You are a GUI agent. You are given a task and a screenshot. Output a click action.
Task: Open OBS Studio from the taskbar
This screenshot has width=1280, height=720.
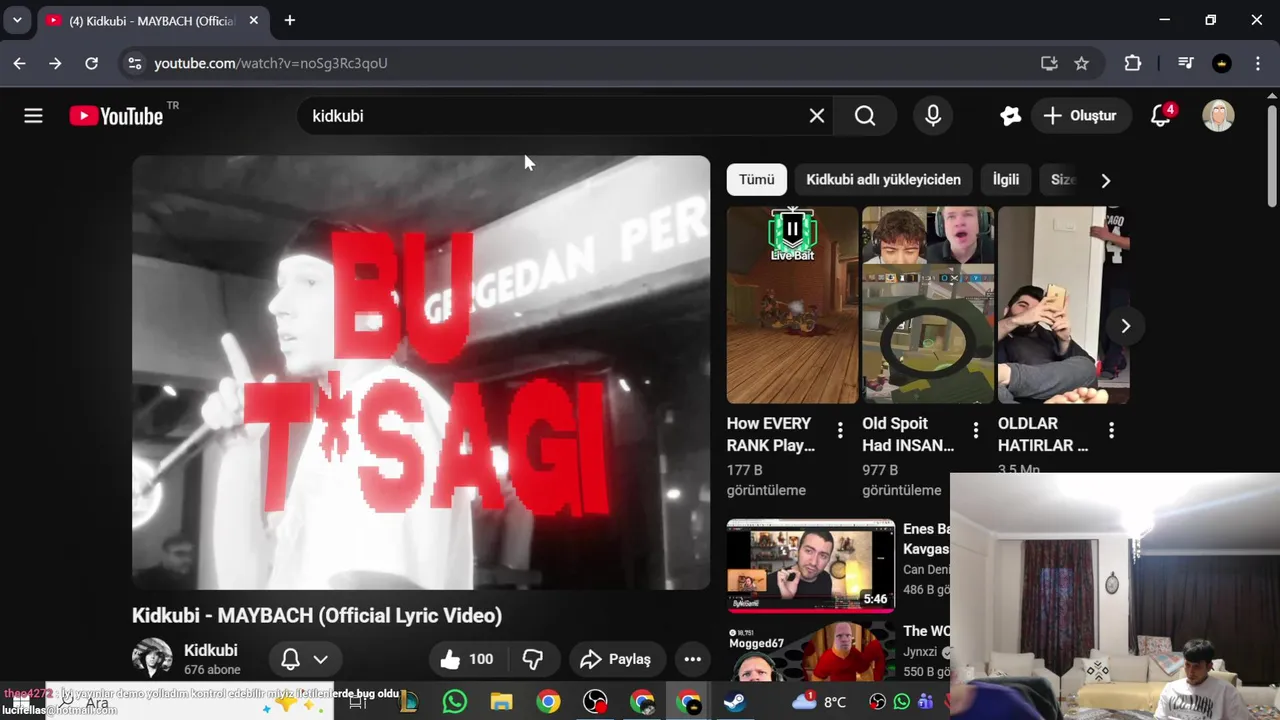coord(595,702)
